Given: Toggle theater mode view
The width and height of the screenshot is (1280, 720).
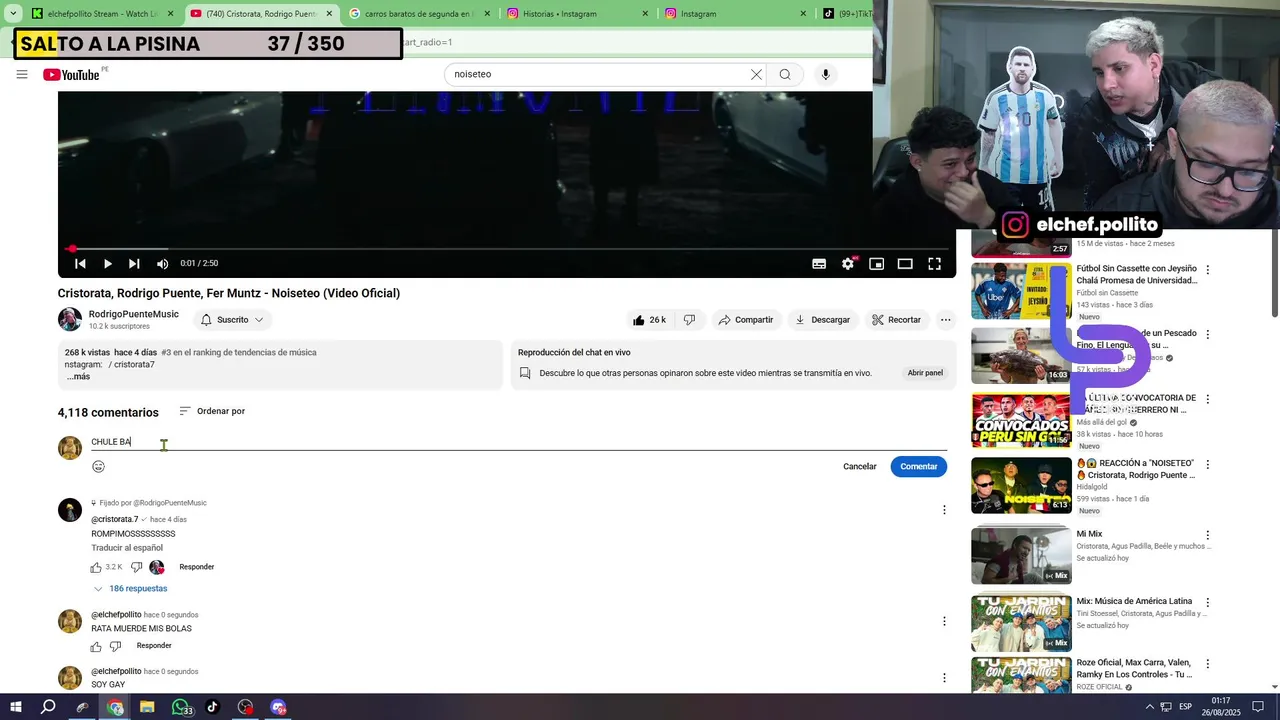Looking at the screenshot, I should pyautogui.click(x=905, y=264).
